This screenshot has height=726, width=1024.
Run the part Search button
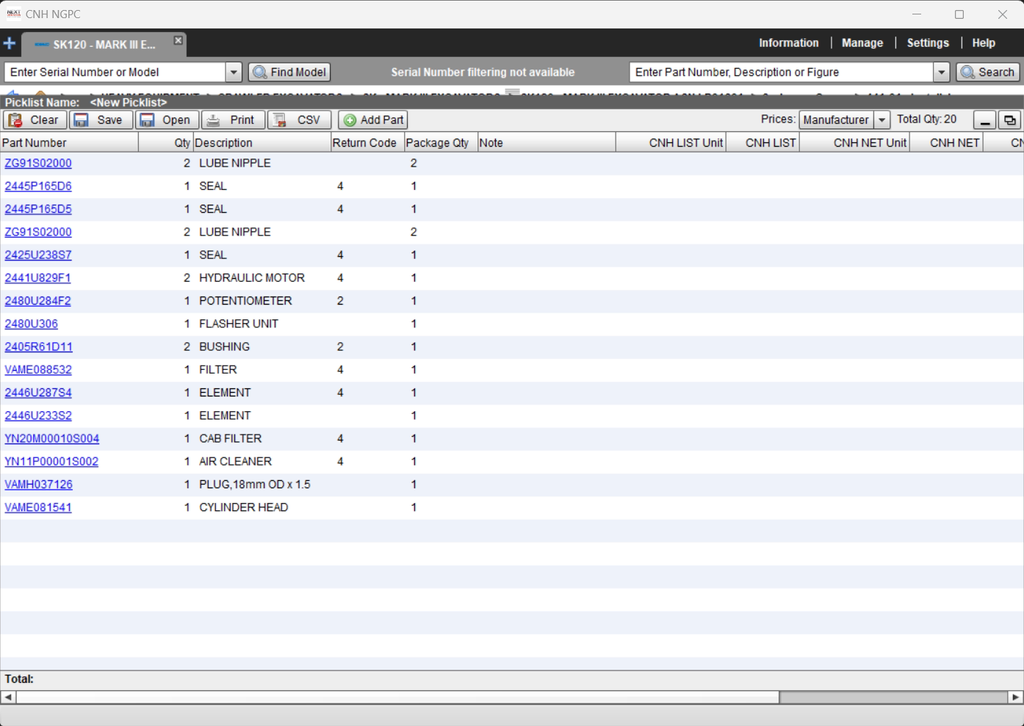[x=987, y=72]
